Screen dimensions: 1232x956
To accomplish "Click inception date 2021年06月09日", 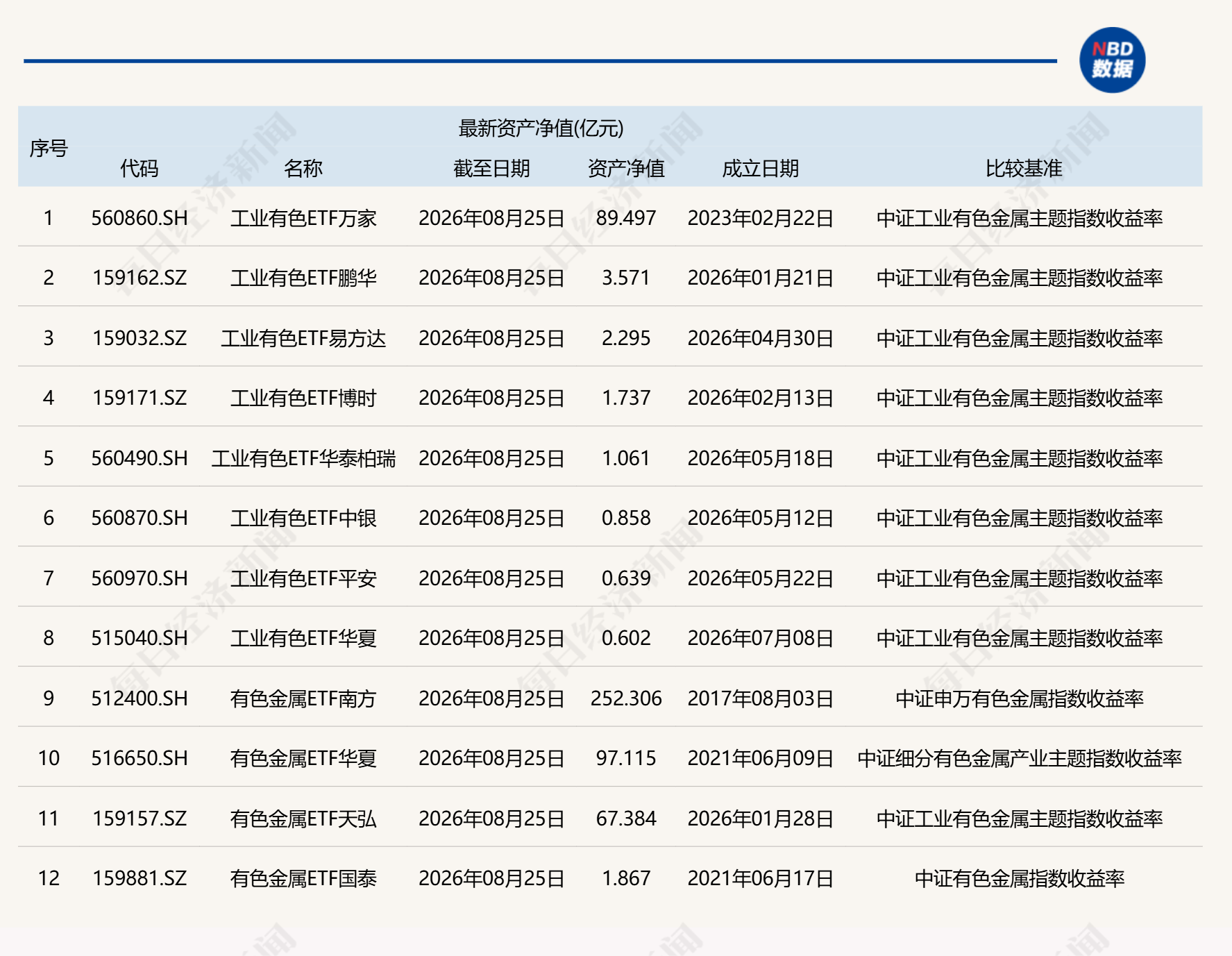I will point(761,758).
